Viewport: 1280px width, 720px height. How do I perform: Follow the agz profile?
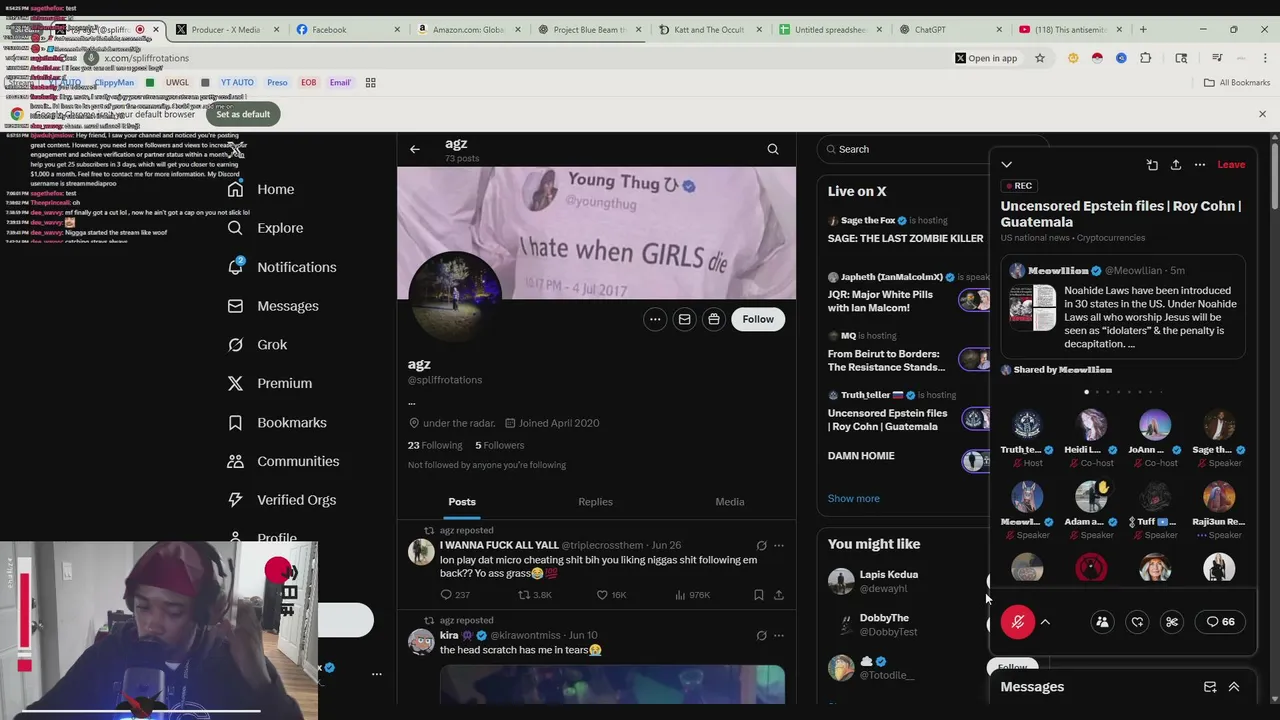758,319
